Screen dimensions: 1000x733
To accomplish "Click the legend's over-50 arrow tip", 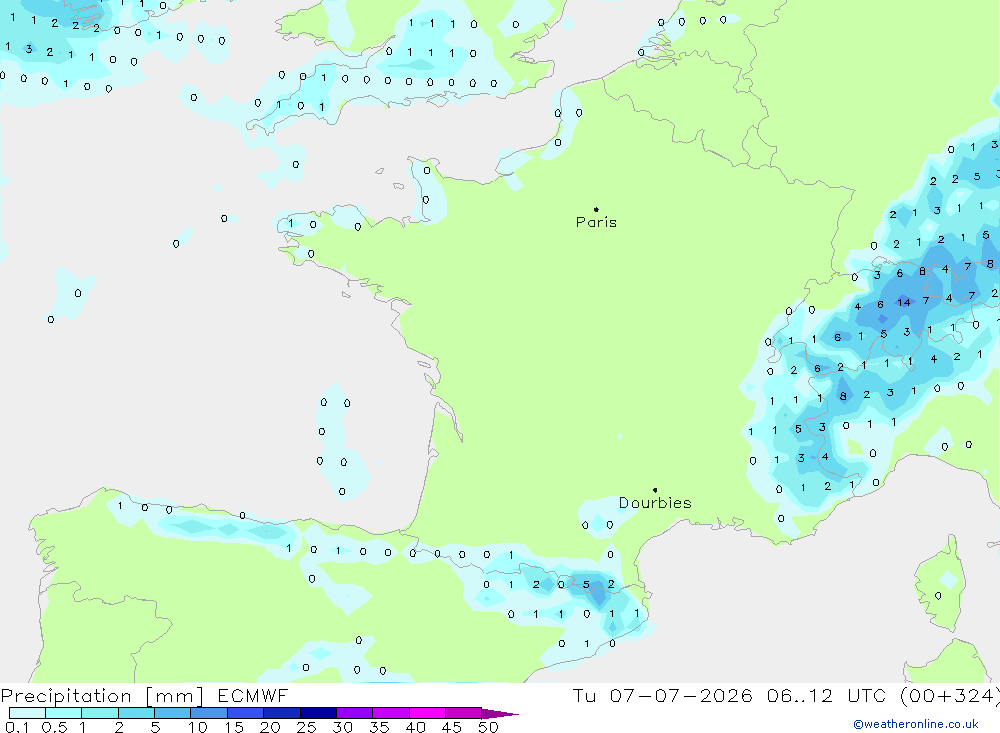I will 500,713.
